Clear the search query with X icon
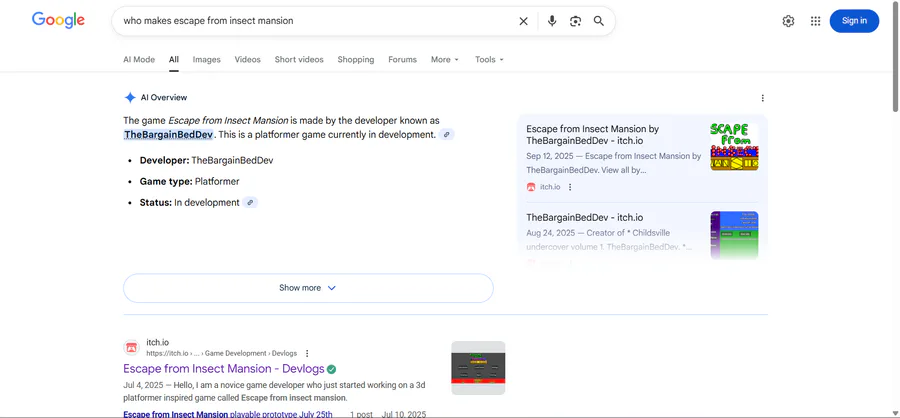 click(523, 21)
